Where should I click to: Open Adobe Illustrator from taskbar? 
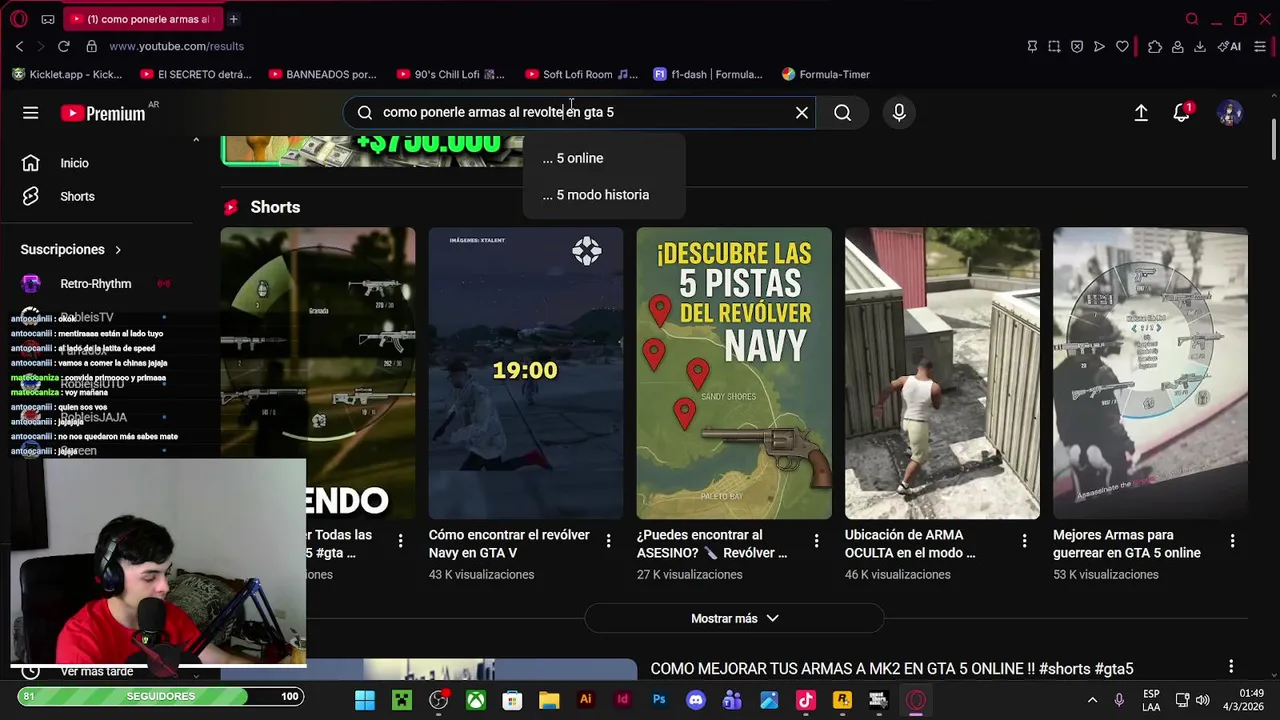coord(586,700)
